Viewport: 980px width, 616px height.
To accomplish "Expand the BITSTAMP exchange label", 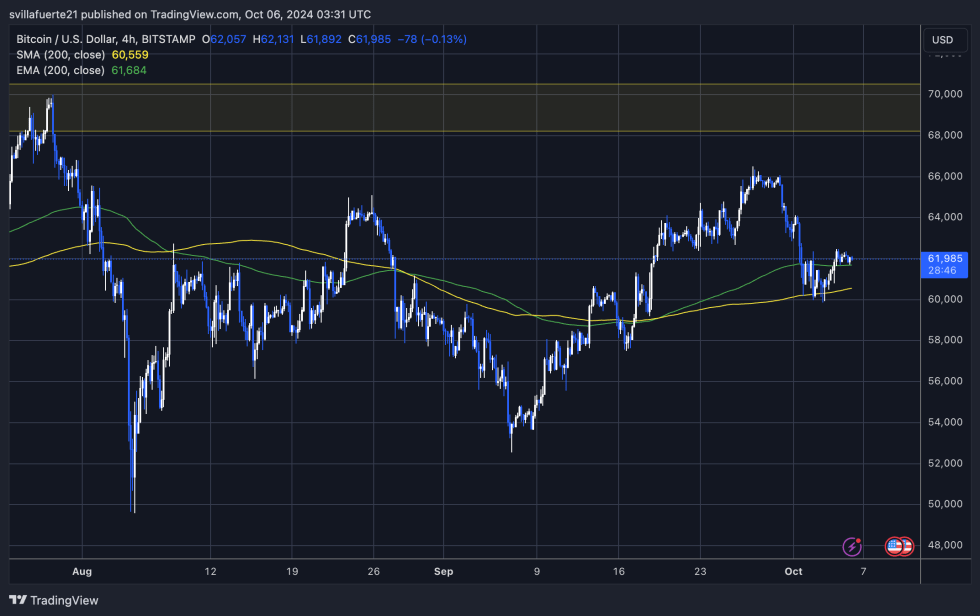I will pos(169,39).
